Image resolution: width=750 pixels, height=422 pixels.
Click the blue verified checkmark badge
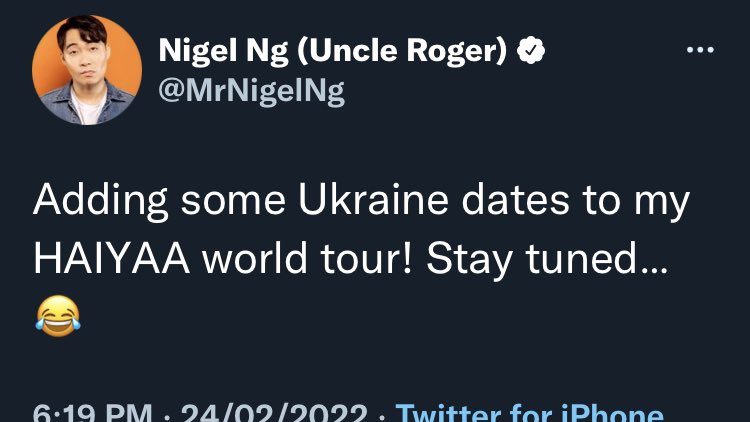(531, 52)
